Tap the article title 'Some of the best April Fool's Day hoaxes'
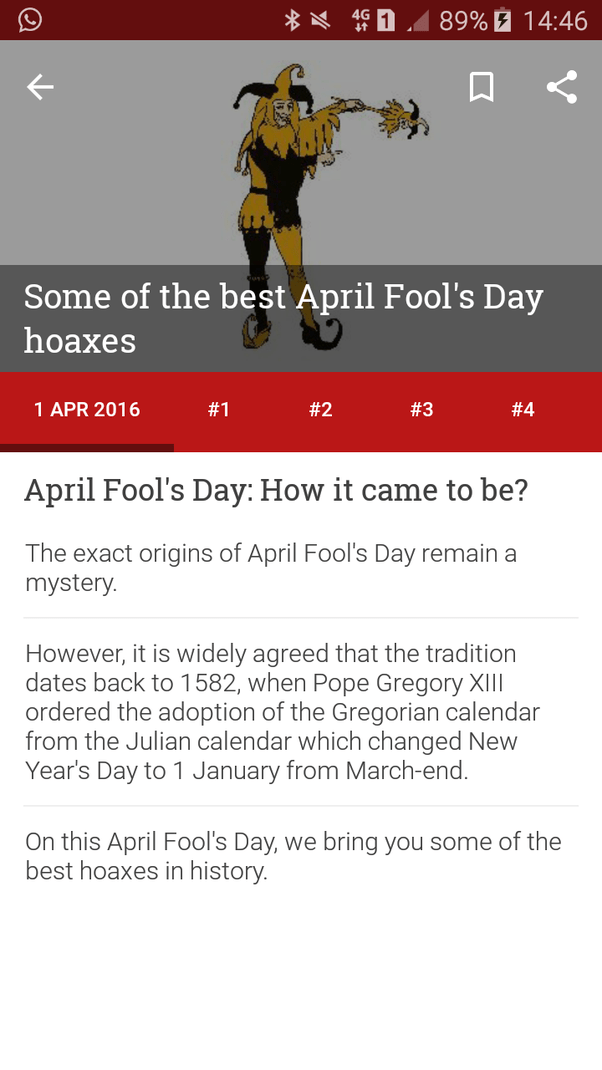This screenshot has width=602, height=1070. [283, 318]
